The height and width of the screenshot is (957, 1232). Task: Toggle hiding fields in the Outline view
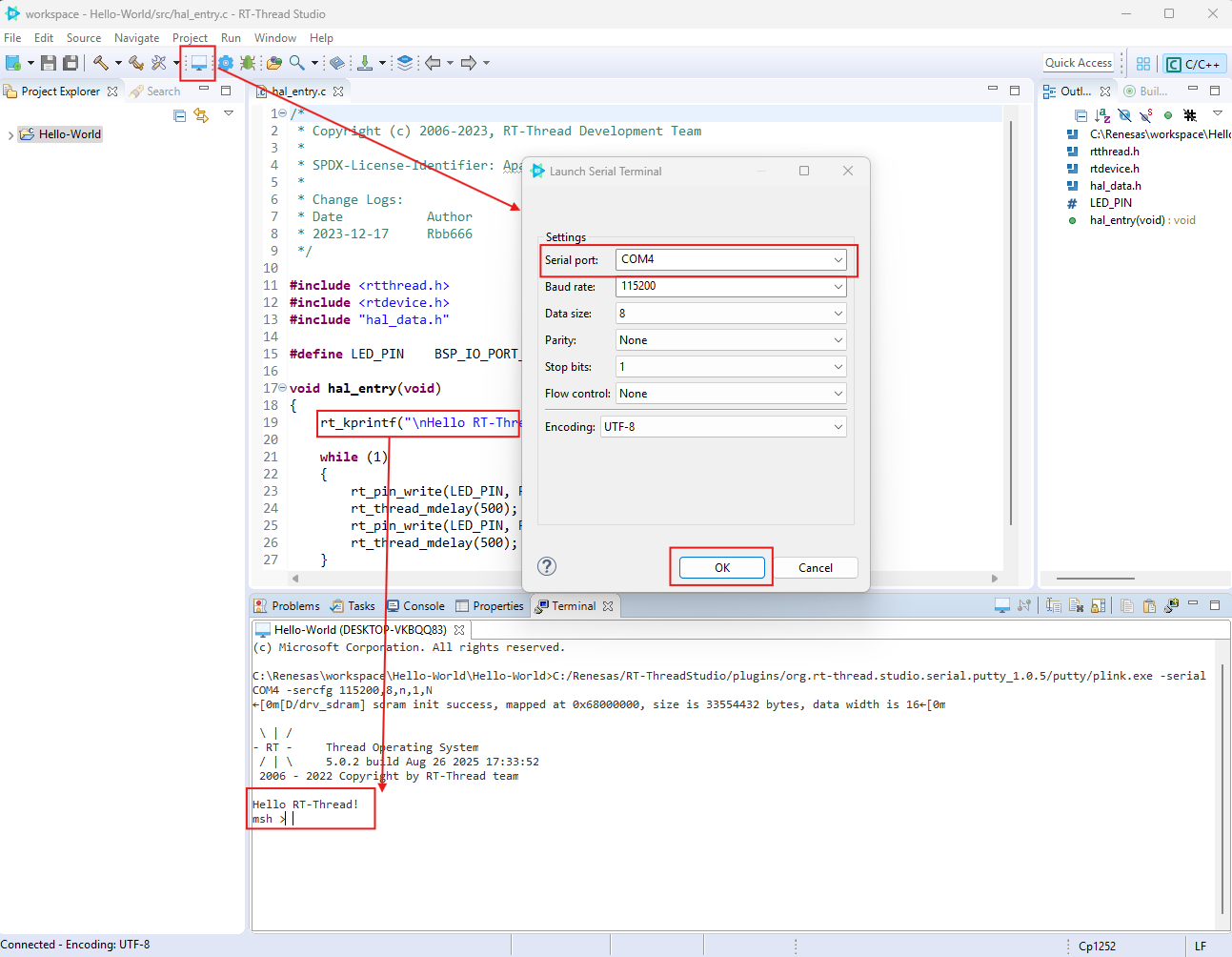[x=1124, y=114]
